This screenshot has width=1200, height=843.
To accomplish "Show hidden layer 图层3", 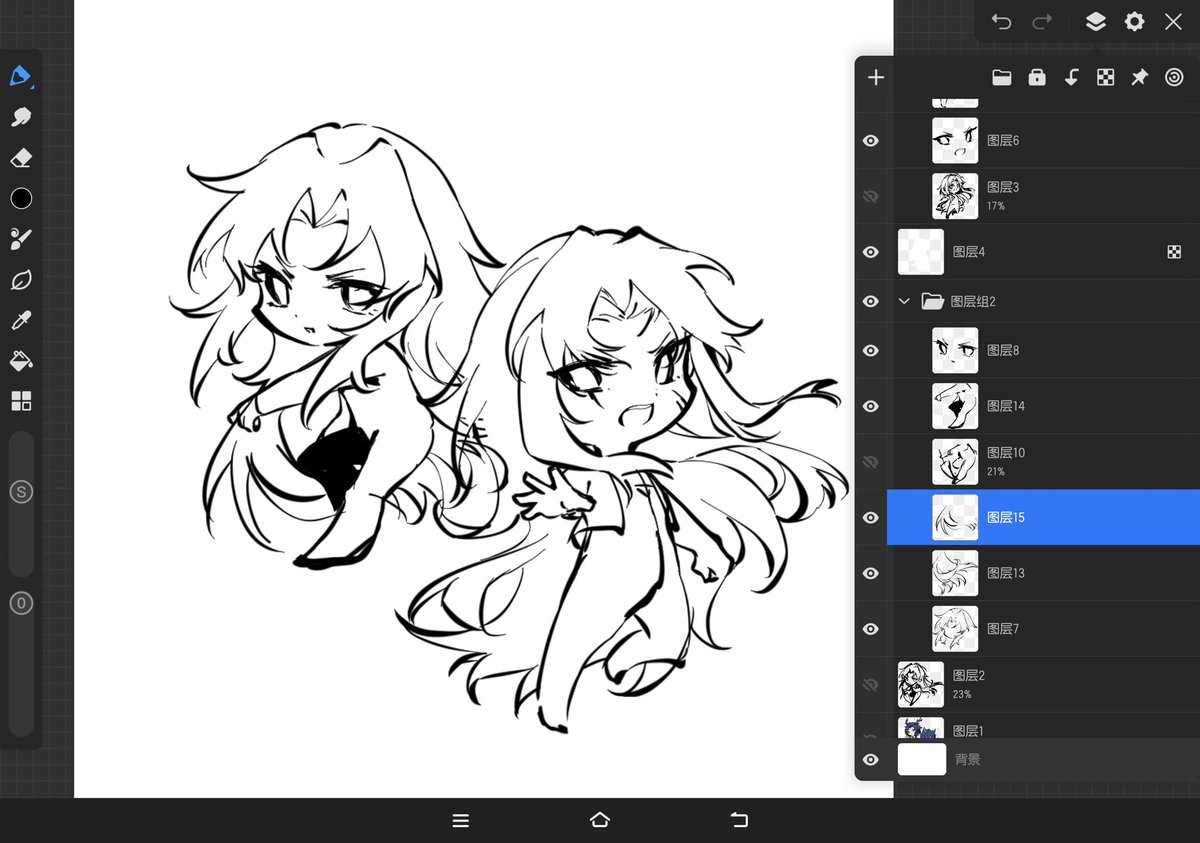I will pyautogui.click(x=871, y=196).
